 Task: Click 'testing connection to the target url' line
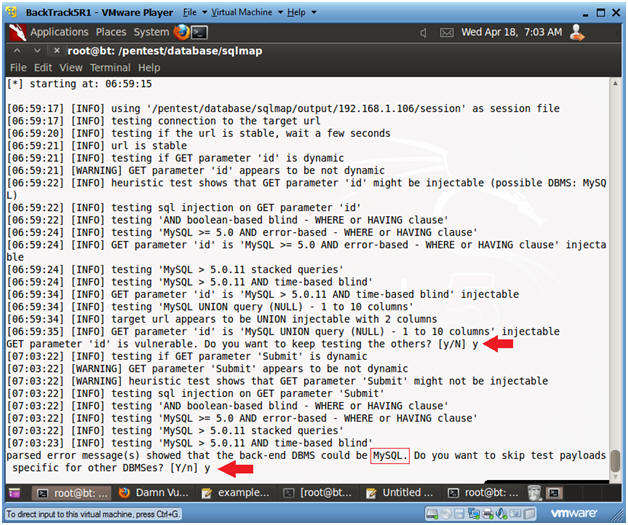coord(163,121)
